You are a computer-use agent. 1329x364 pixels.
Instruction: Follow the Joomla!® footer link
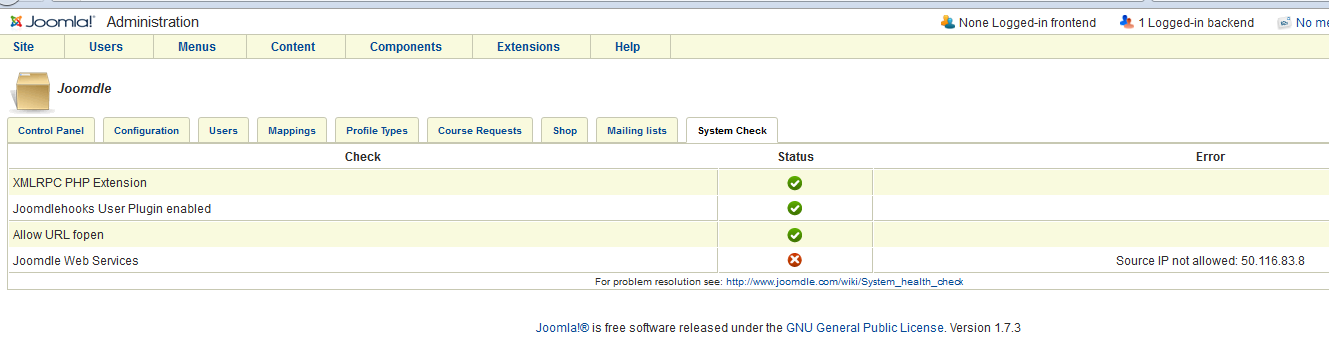(x=562, y=327)
